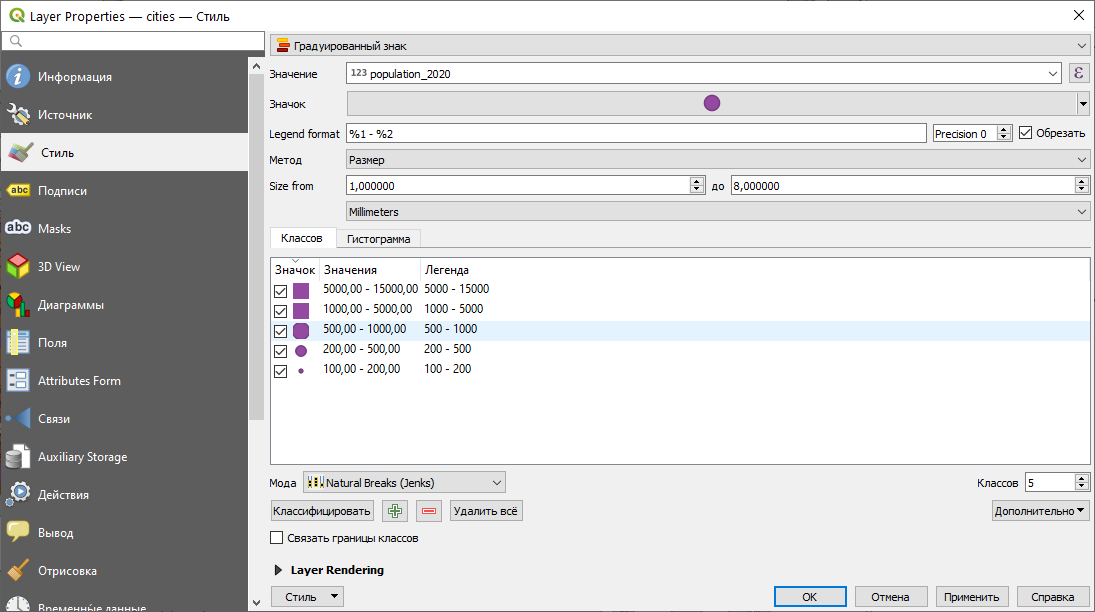The width and height of the screenshot is (1095, 612).
Task: Switch to the Гистограмма tab
Action: click(378, 239)
